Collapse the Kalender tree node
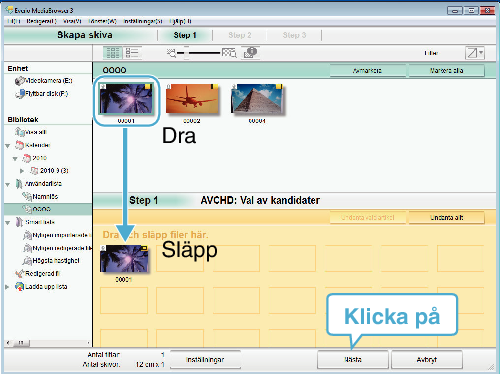The height and width of the screenshot is (374, 500). 8,146
